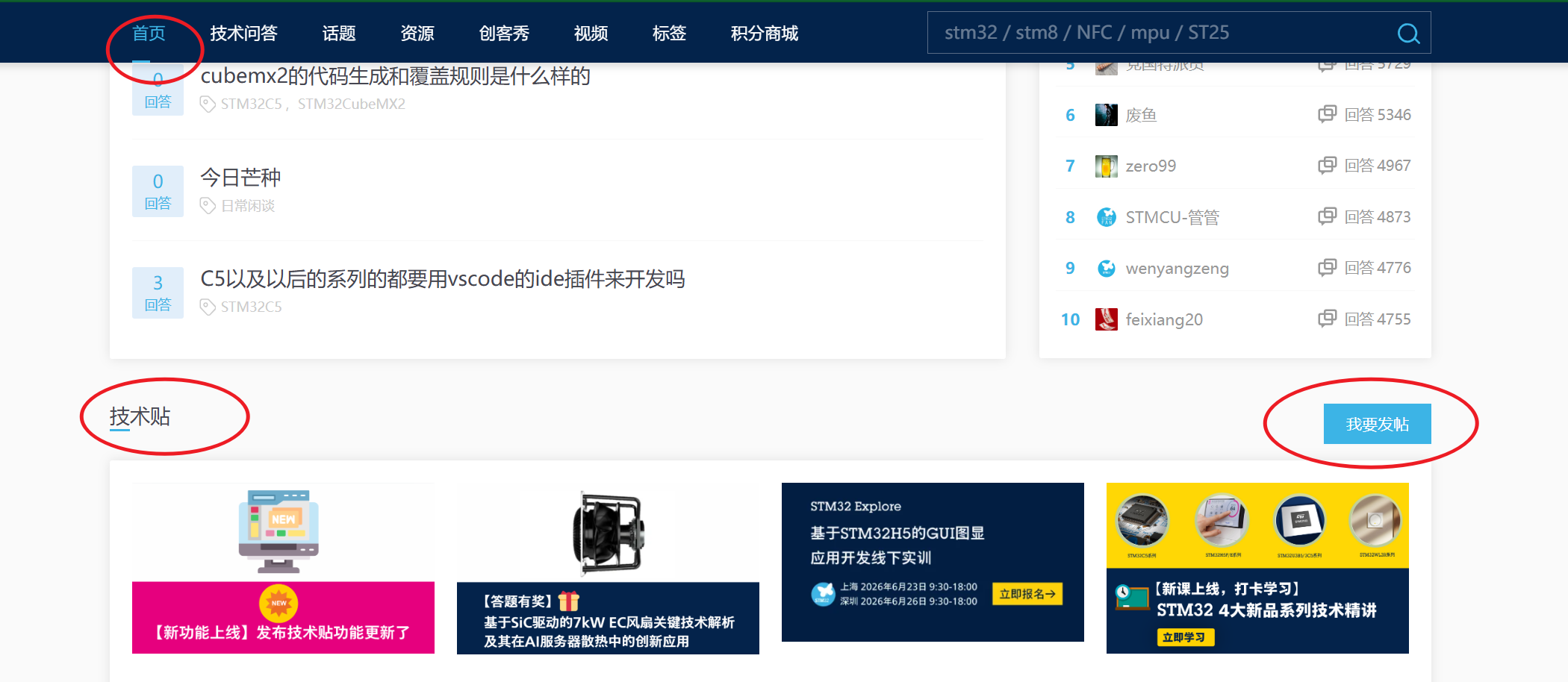
Task: Click the 技术贴 section heading
Action: 140,416
